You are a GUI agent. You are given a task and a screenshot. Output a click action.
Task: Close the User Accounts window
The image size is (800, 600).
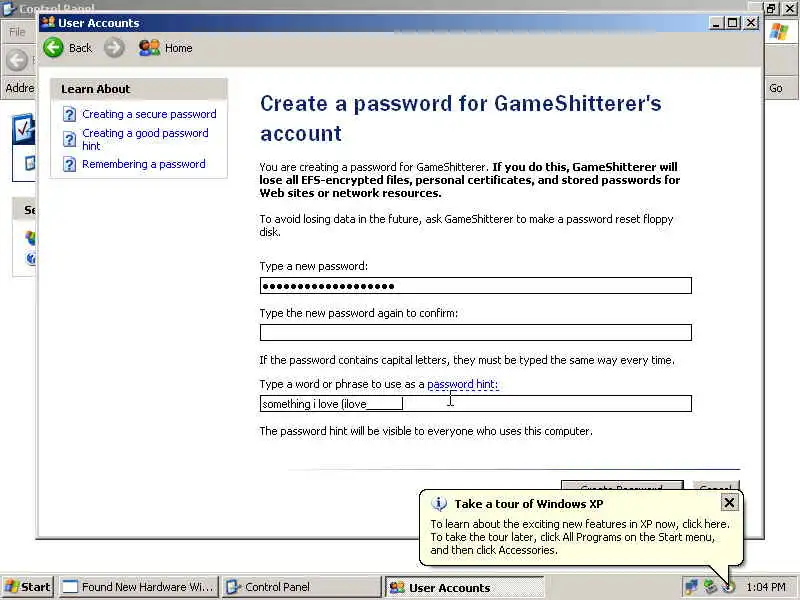tap(751, 23)
